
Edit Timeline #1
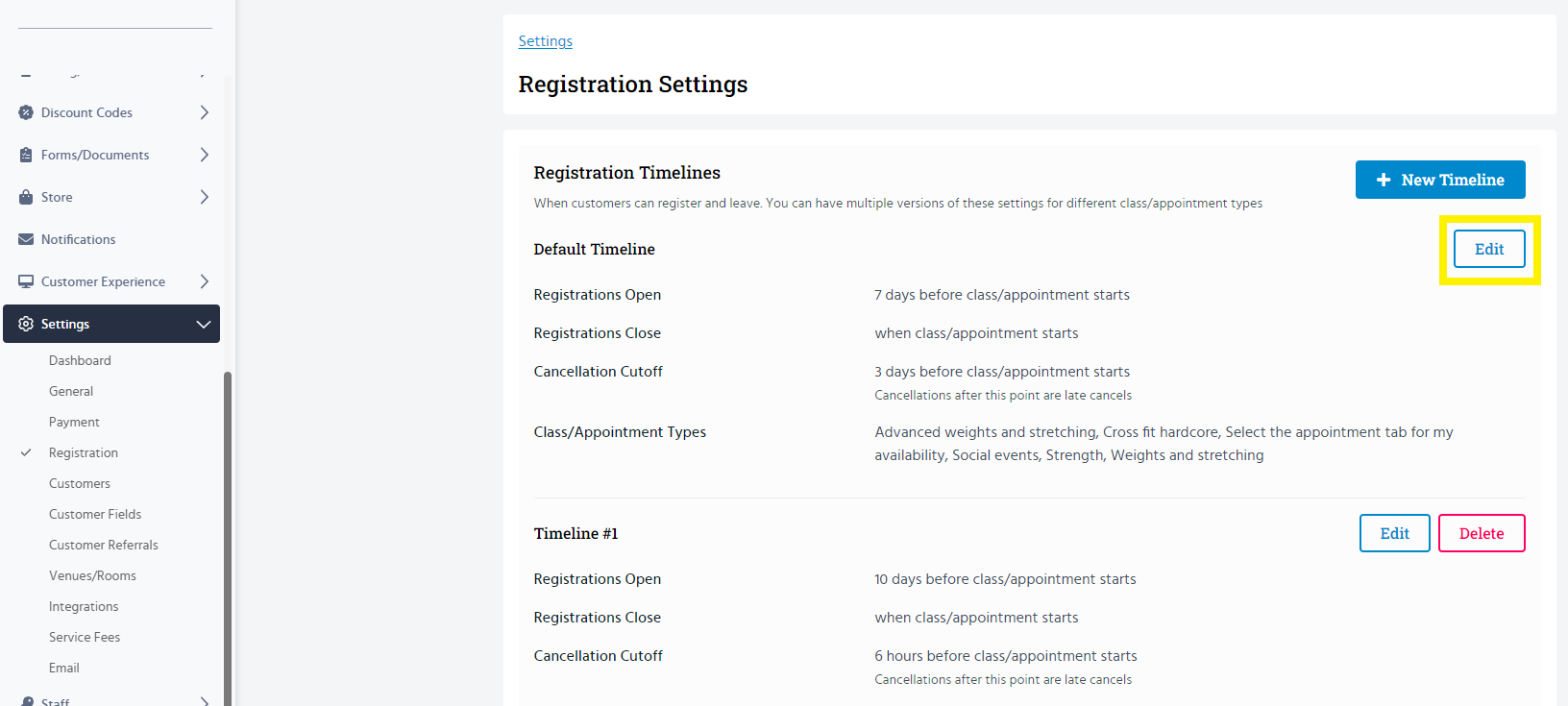click(1394, 533)
